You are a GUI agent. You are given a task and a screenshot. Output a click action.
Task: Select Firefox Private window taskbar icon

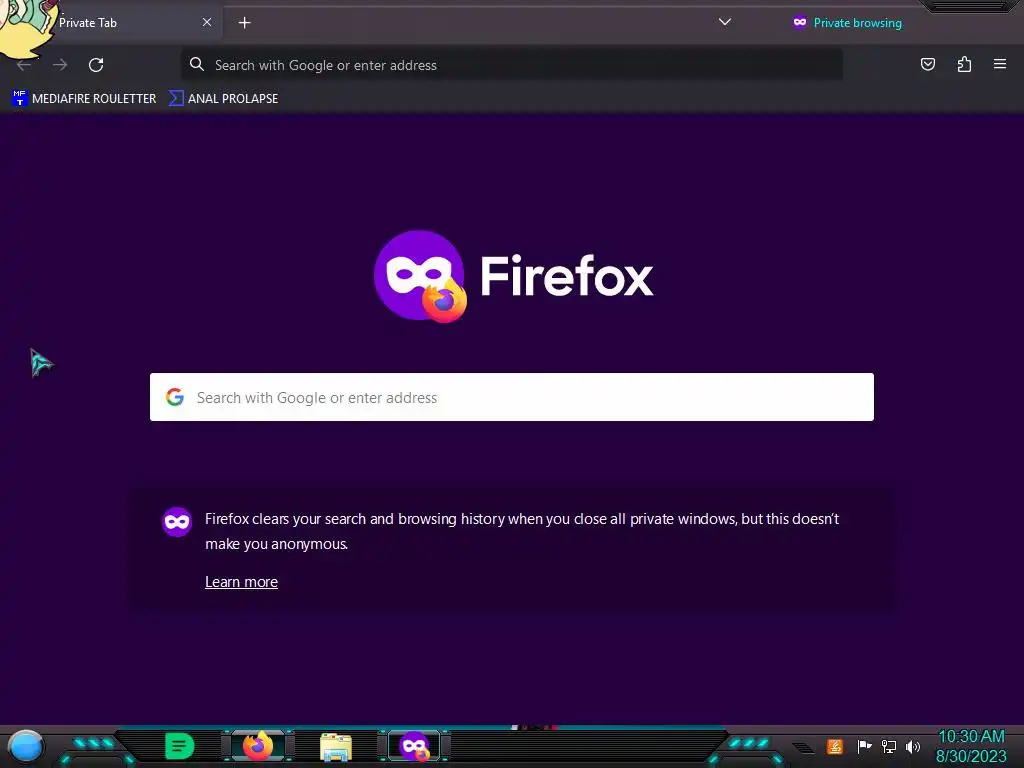414,746
